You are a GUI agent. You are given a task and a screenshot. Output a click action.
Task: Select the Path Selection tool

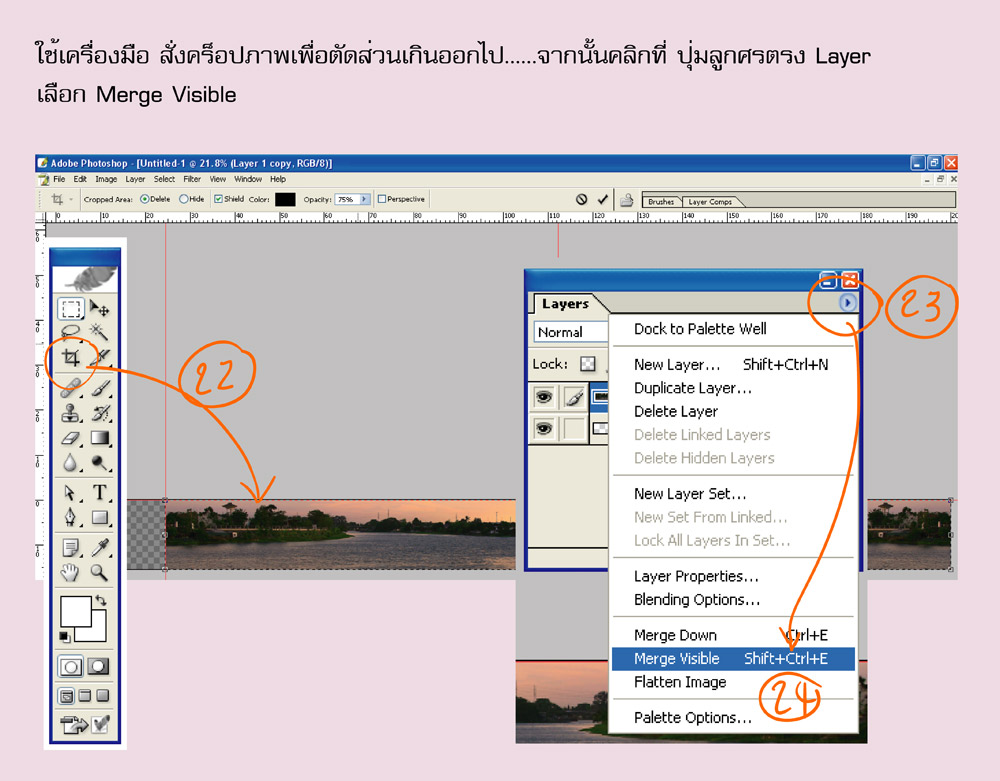71,492
